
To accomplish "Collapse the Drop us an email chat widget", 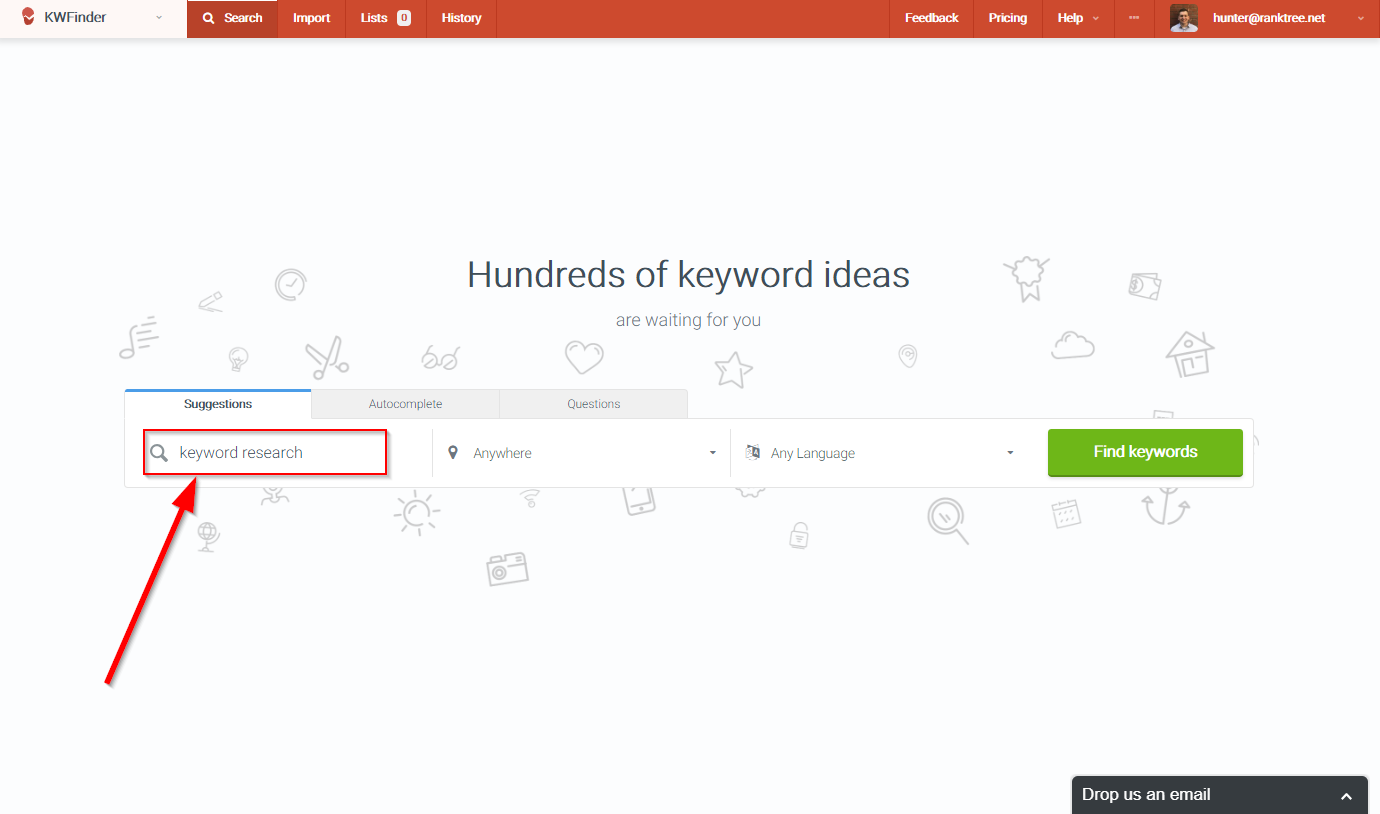I will click(1346, 794).
